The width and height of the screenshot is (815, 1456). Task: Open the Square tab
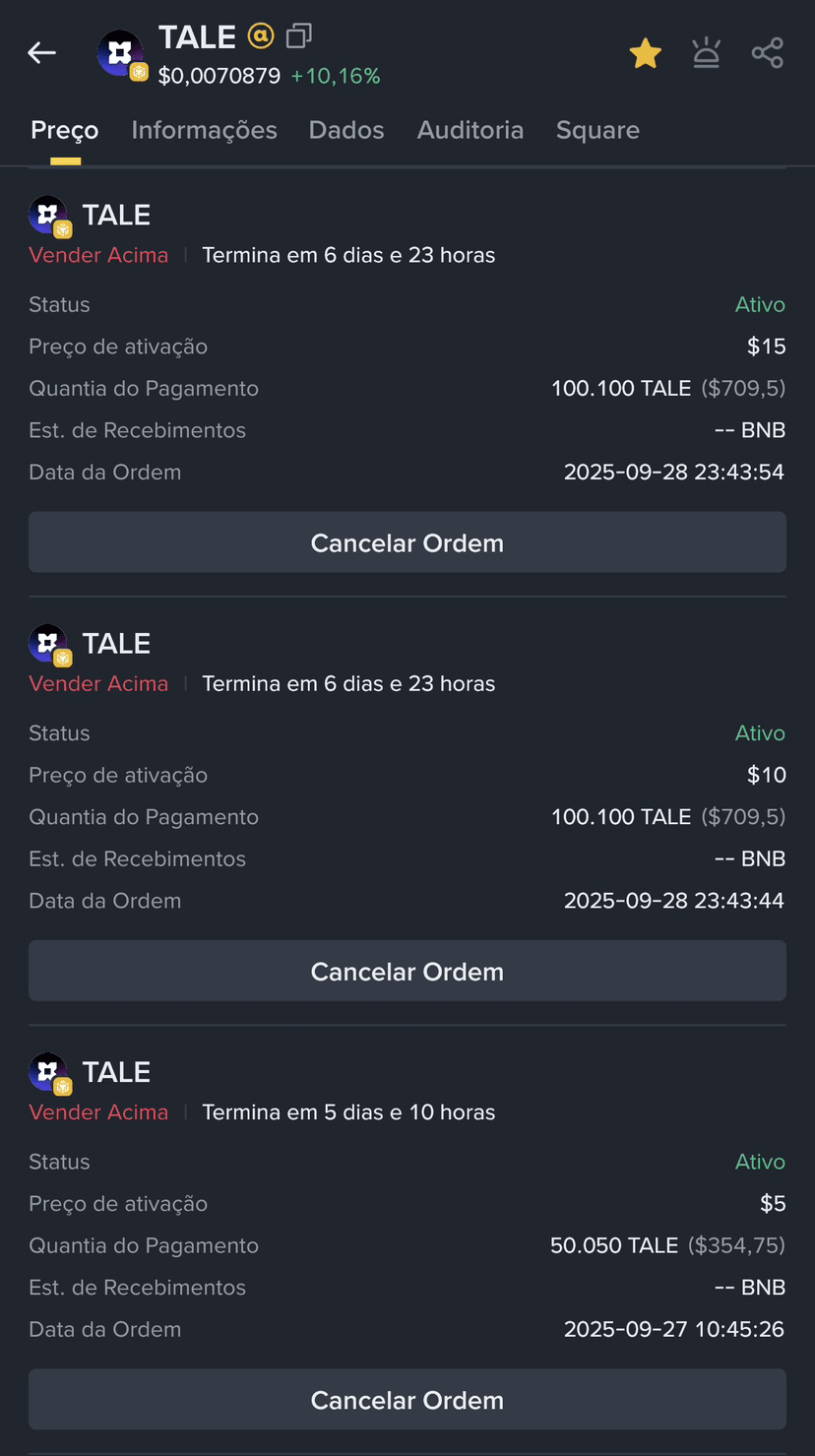coord(597,130)
